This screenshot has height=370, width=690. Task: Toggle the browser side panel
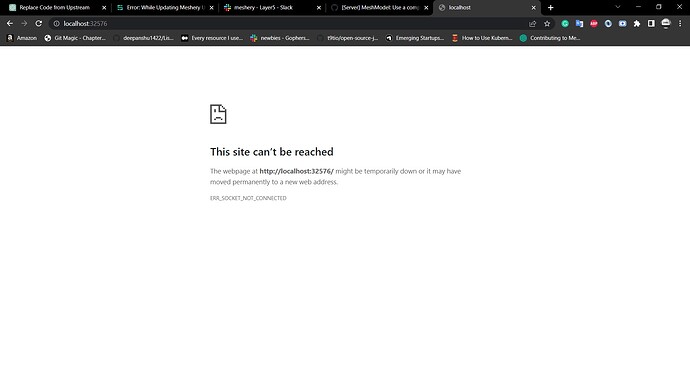pyautogui.click(x=651, y=24)
